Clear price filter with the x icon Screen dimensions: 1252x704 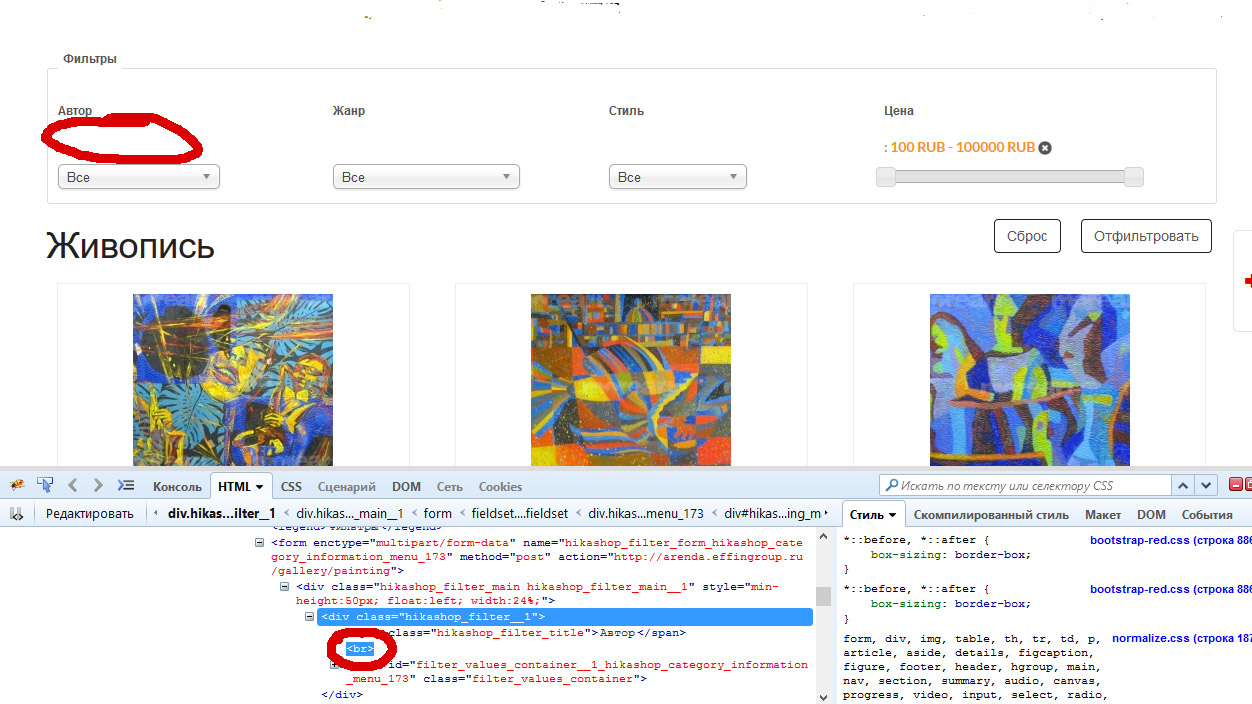tap(1045, 148)
